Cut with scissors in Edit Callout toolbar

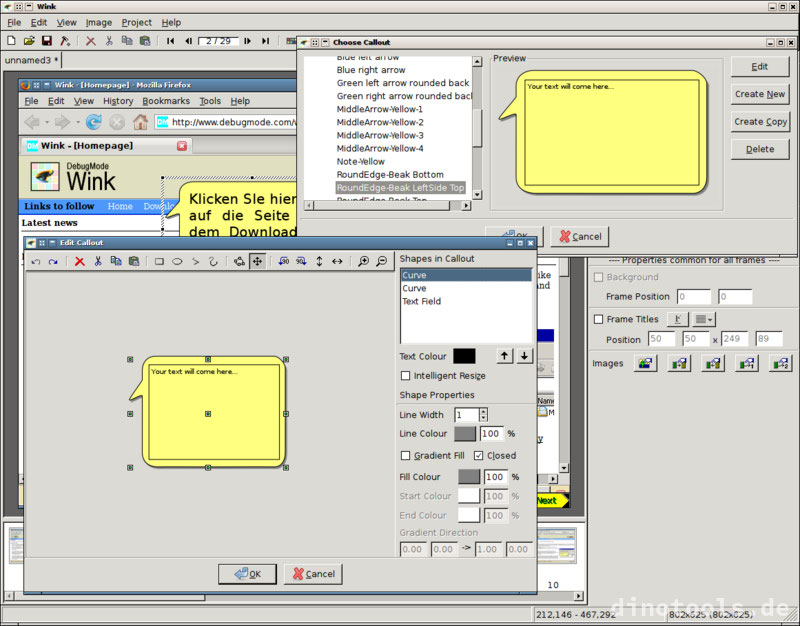click(x=97, y=262)
